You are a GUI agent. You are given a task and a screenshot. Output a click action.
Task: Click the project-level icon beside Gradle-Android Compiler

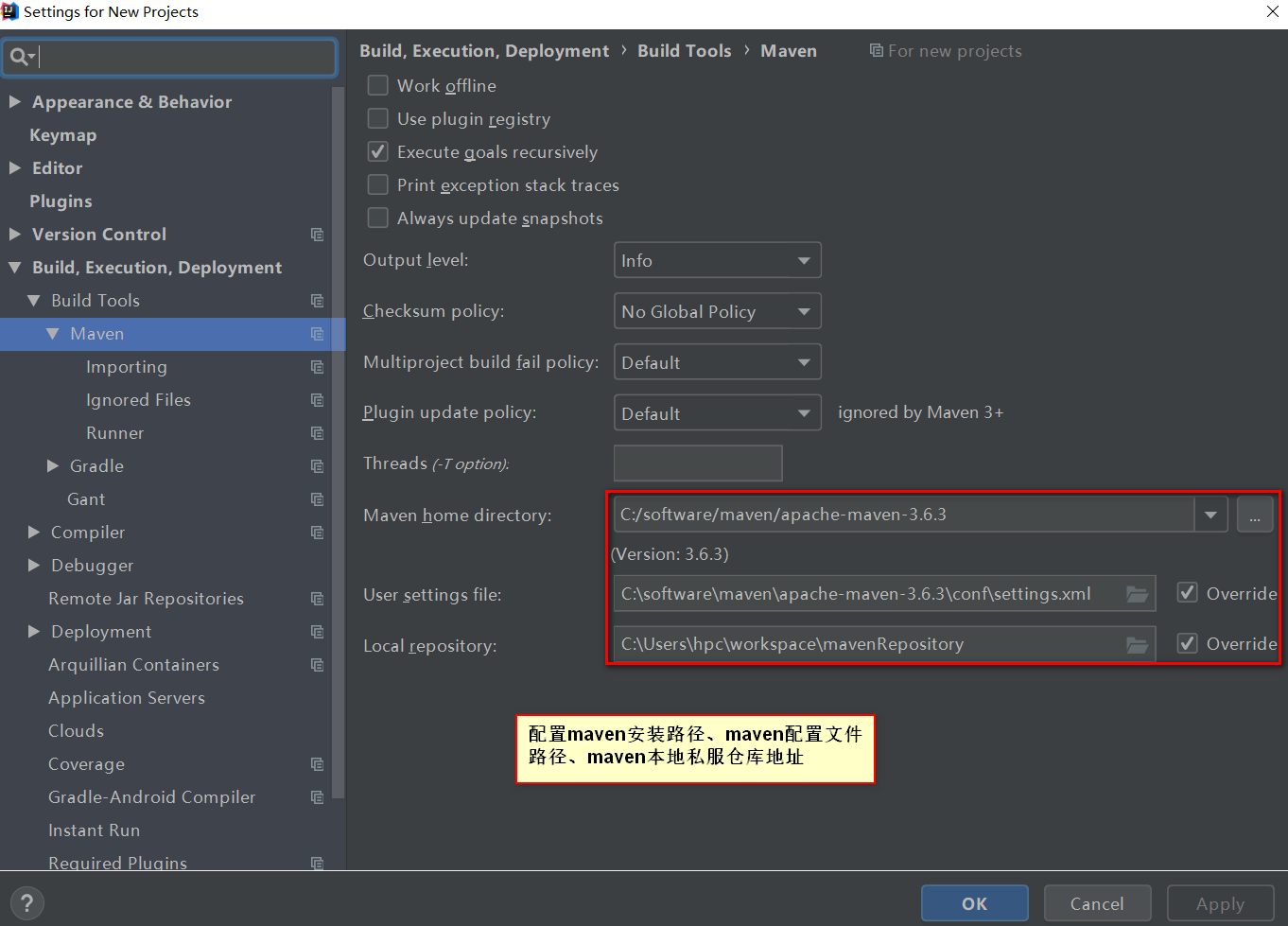click(317, 797)
